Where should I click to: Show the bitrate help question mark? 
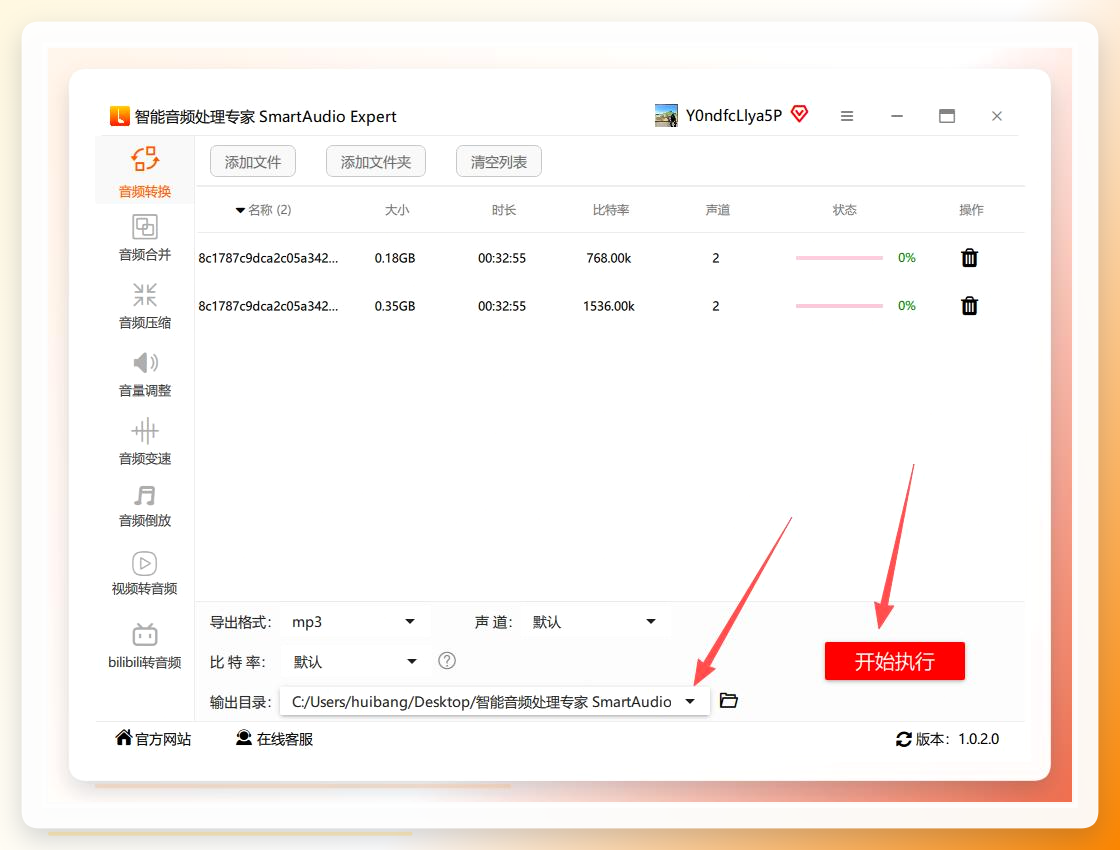click(447, 661)
